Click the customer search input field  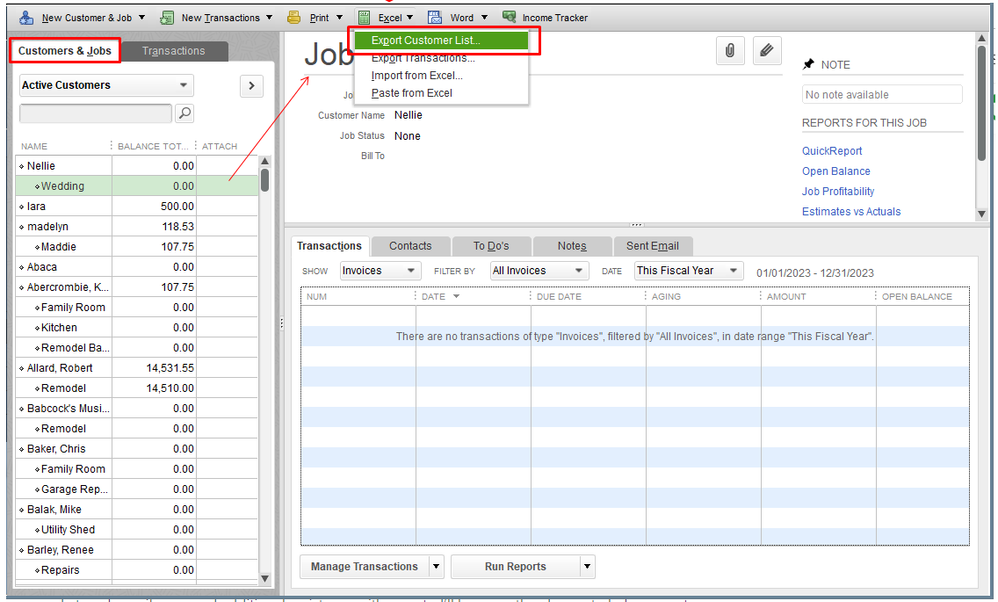95,113
